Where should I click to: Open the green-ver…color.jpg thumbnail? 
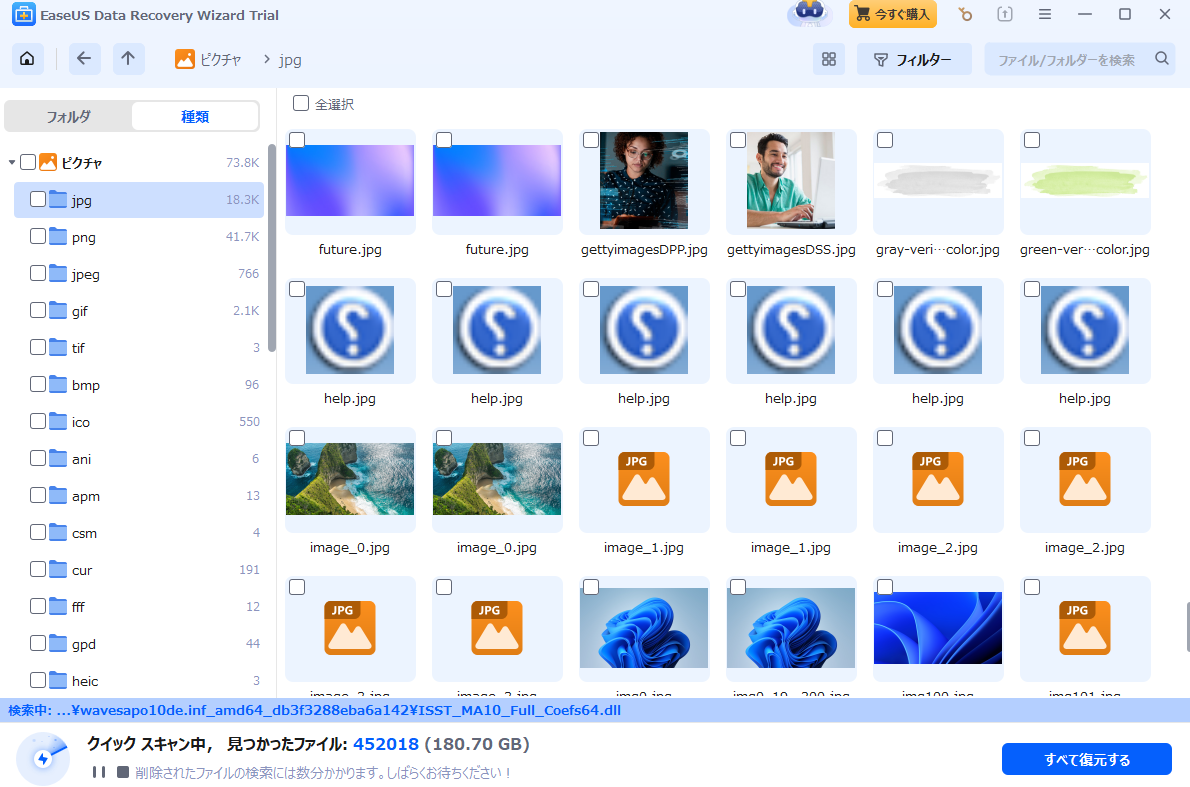pyautogui.click(x=1085, y=181)
